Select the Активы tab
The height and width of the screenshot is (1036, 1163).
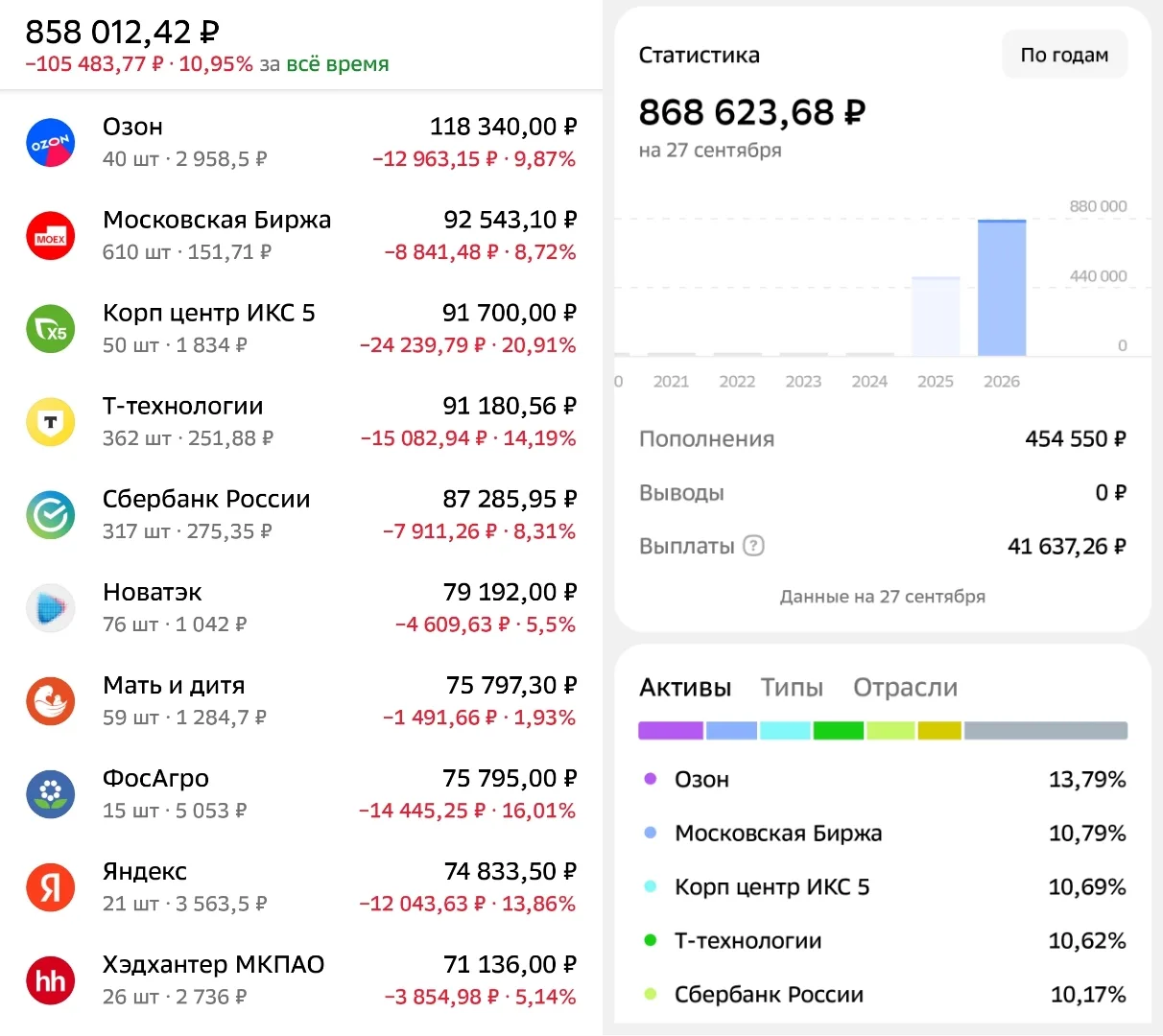pos(685,688)
